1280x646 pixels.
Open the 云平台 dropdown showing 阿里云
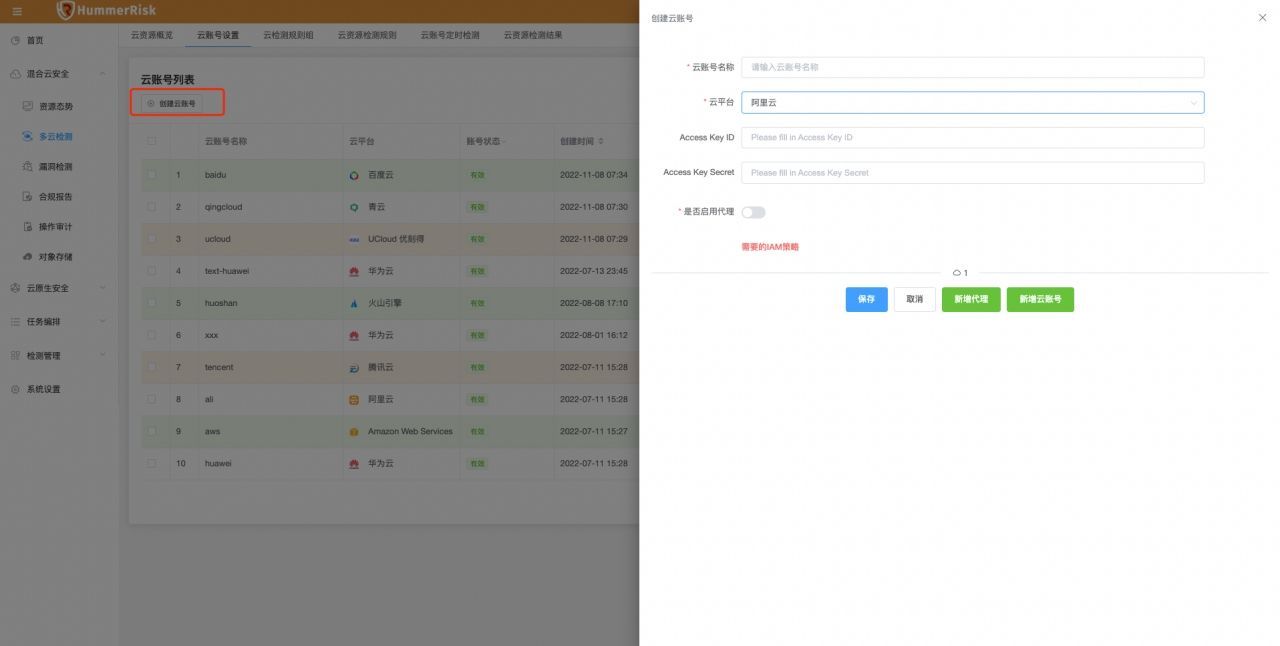pos(972,102)
